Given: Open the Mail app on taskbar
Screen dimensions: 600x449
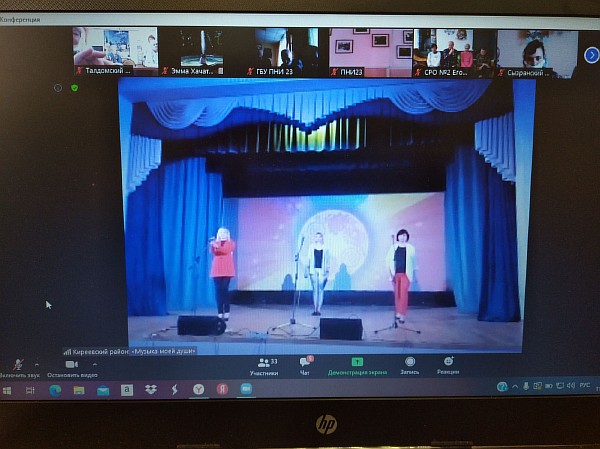Looking at the screenshot, I should (x=103, y=390).
